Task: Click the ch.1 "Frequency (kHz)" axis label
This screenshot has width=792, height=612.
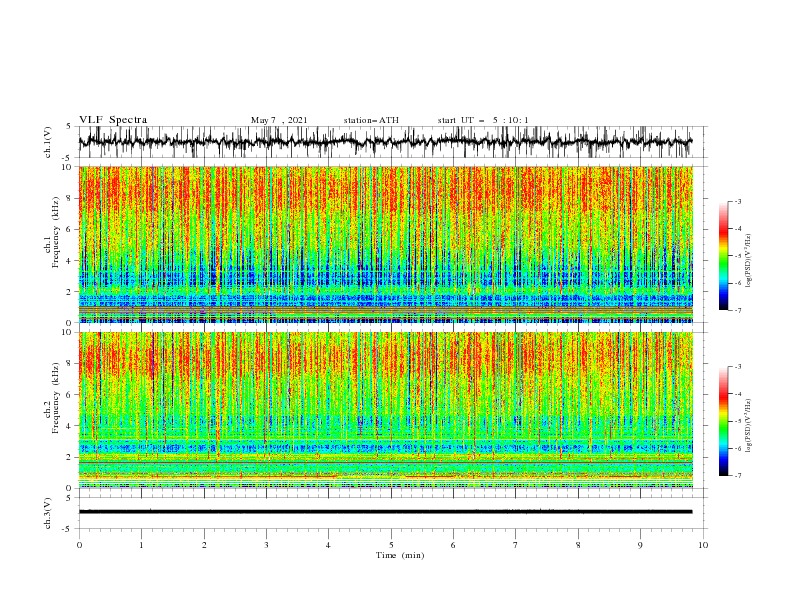Action: pyautogui.click(x=55, y=230)
